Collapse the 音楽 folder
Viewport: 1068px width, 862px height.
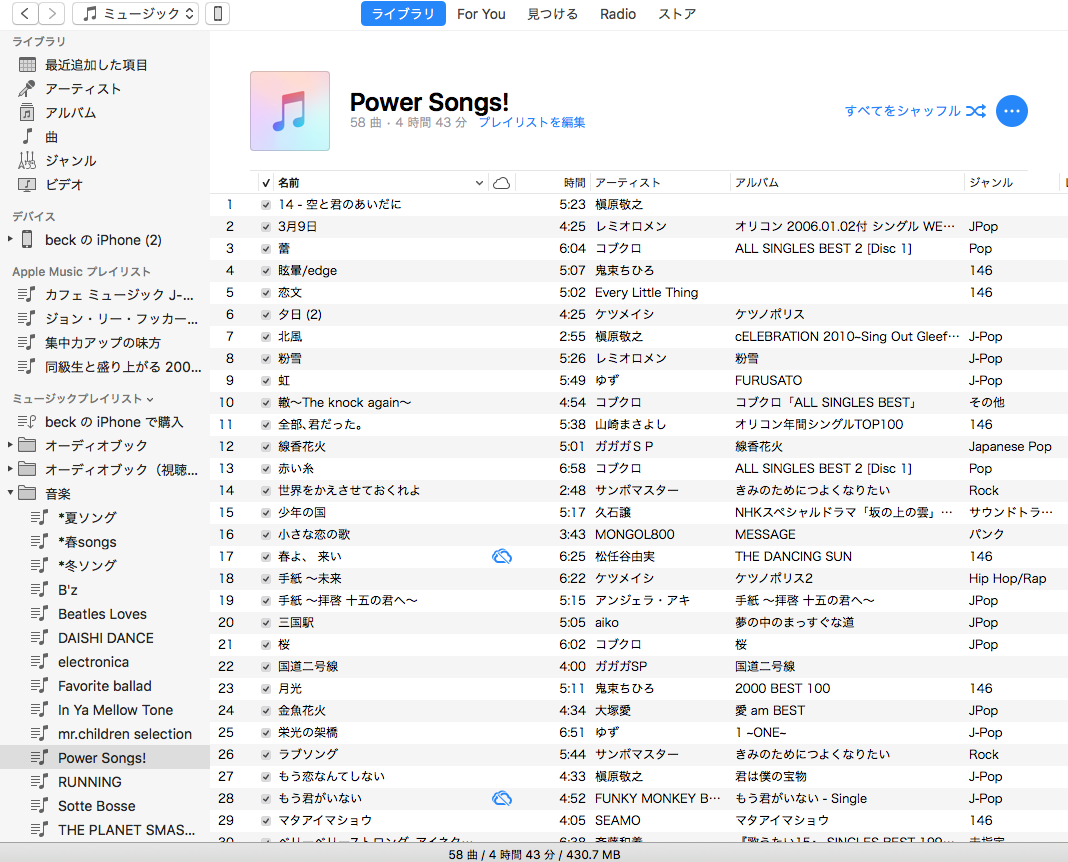(x=11, y=493)
